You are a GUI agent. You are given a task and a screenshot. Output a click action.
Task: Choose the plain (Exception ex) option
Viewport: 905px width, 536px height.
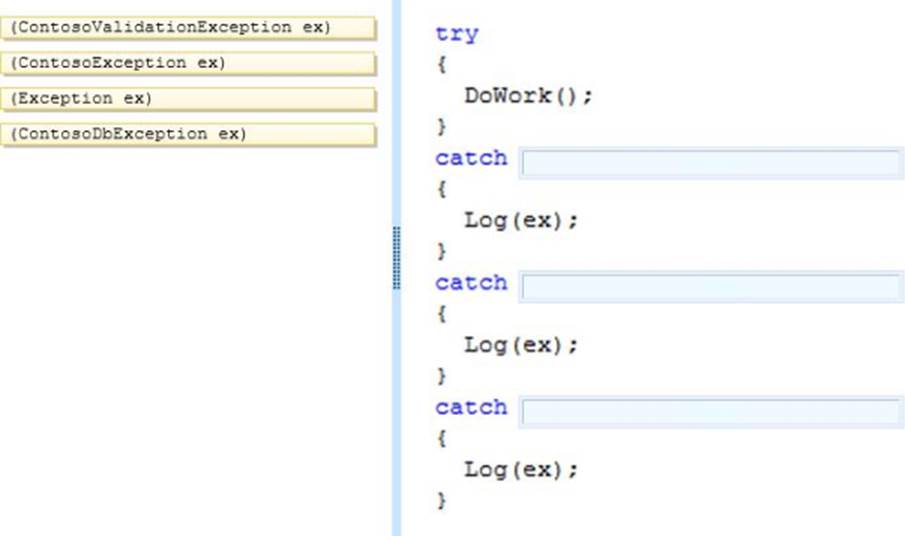tap(188, 99)
